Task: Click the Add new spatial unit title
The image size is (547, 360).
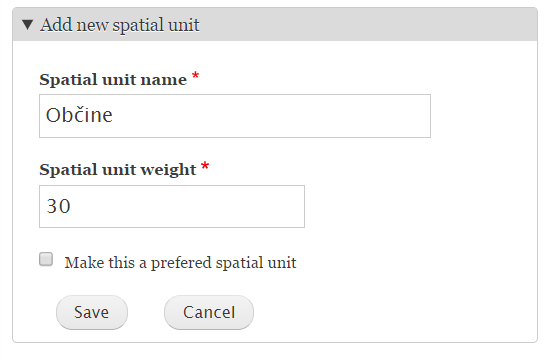Action: pyautogui.click(x=119, y=25)
